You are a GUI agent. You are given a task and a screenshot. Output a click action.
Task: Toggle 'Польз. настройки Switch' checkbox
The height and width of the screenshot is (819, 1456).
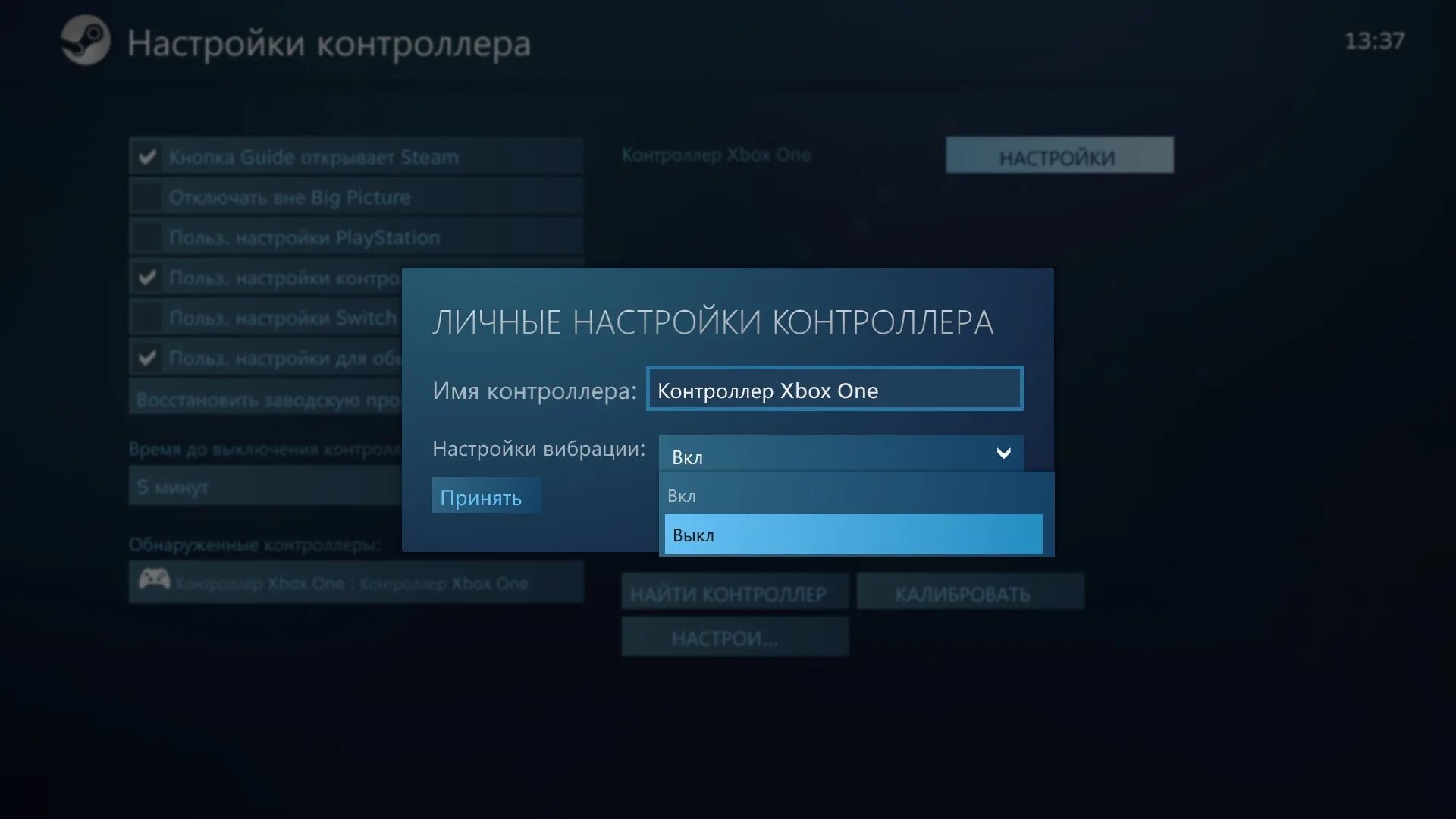pos(147,318)
